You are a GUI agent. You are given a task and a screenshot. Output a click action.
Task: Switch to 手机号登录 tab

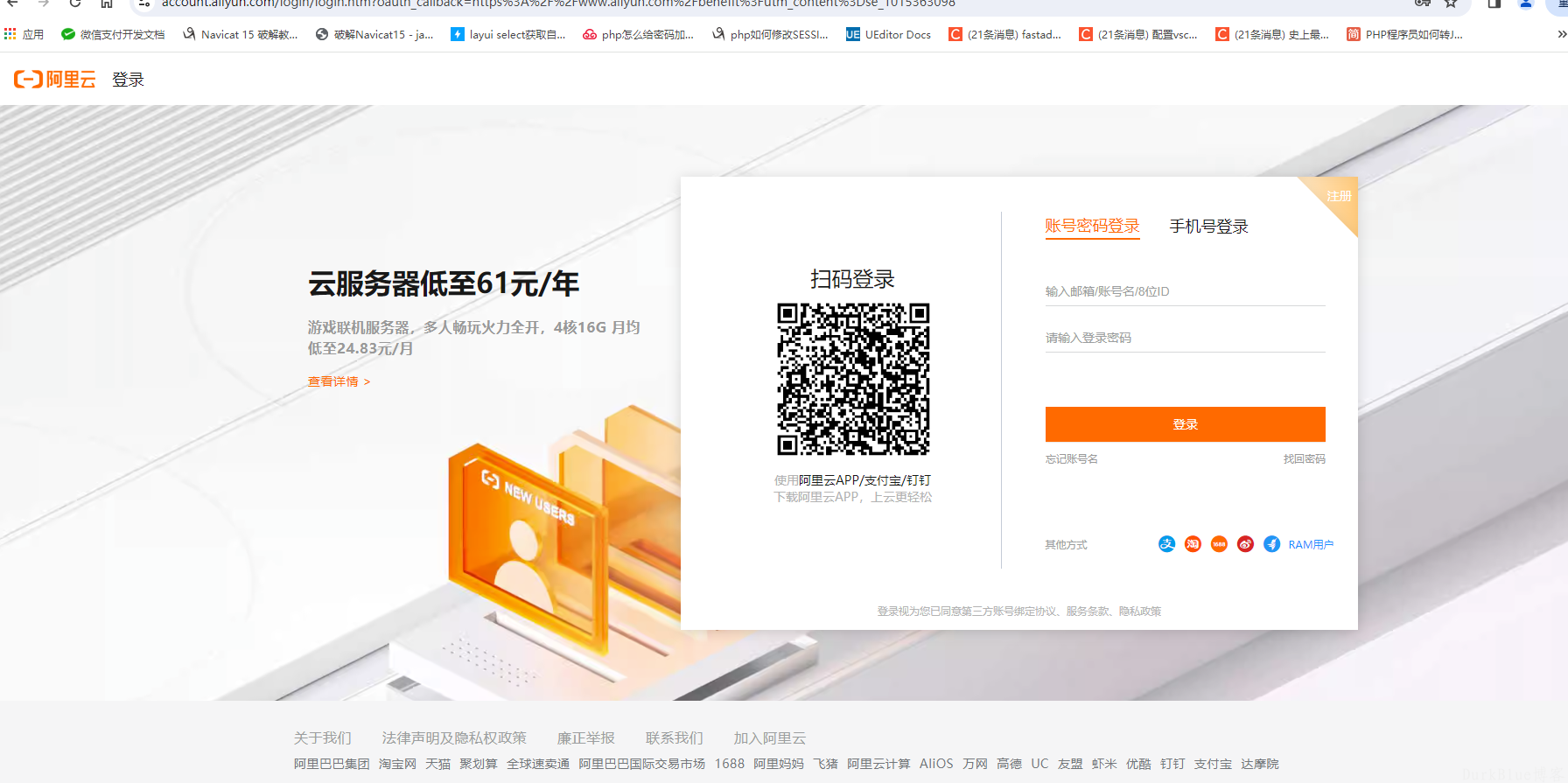[x=1208, y=226]
